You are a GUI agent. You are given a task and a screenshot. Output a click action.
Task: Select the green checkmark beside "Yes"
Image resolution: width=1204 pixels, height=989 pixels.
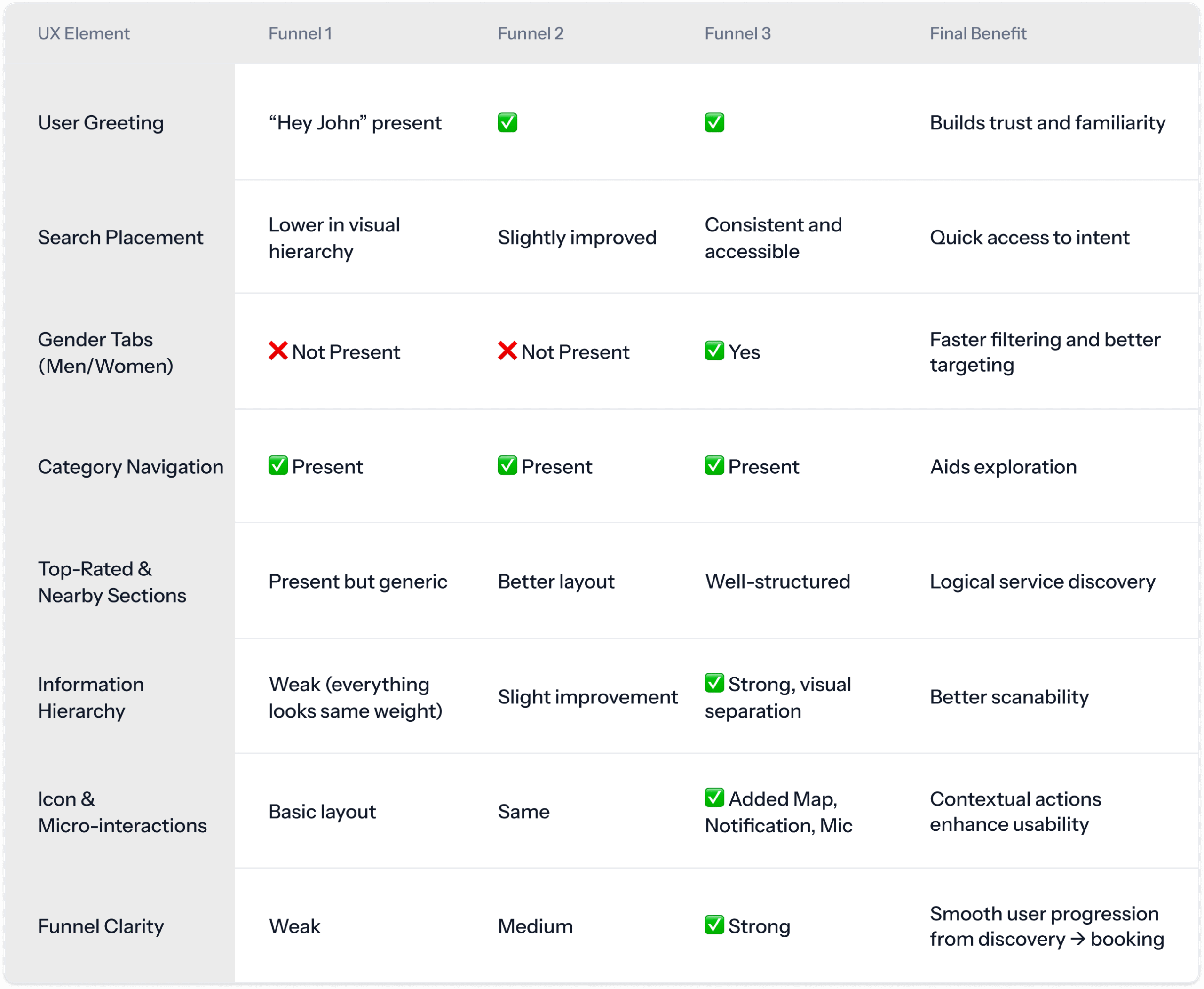[x=714, y=351]
